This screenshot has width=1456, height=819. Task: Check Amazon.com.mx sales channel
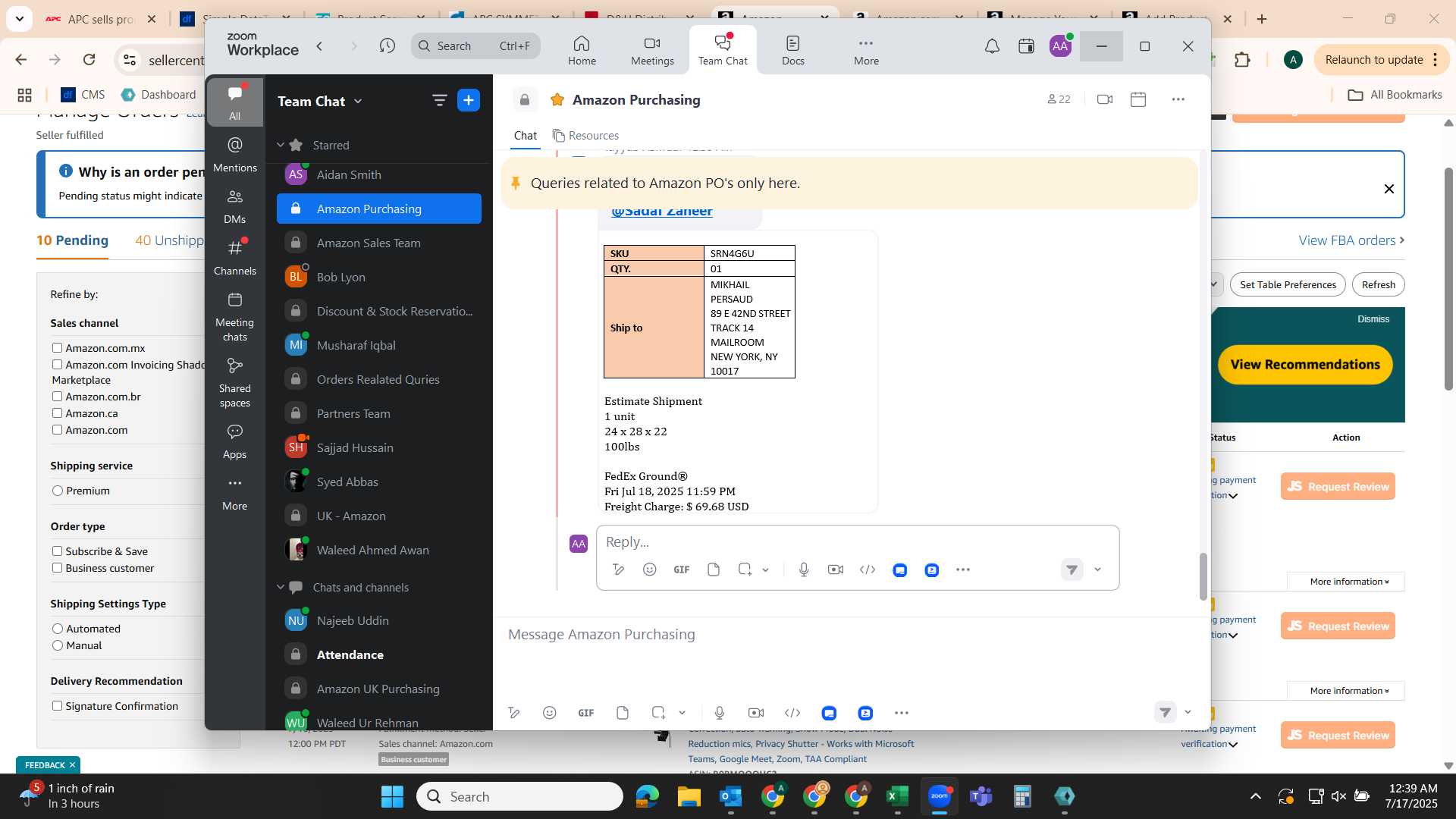57,348
